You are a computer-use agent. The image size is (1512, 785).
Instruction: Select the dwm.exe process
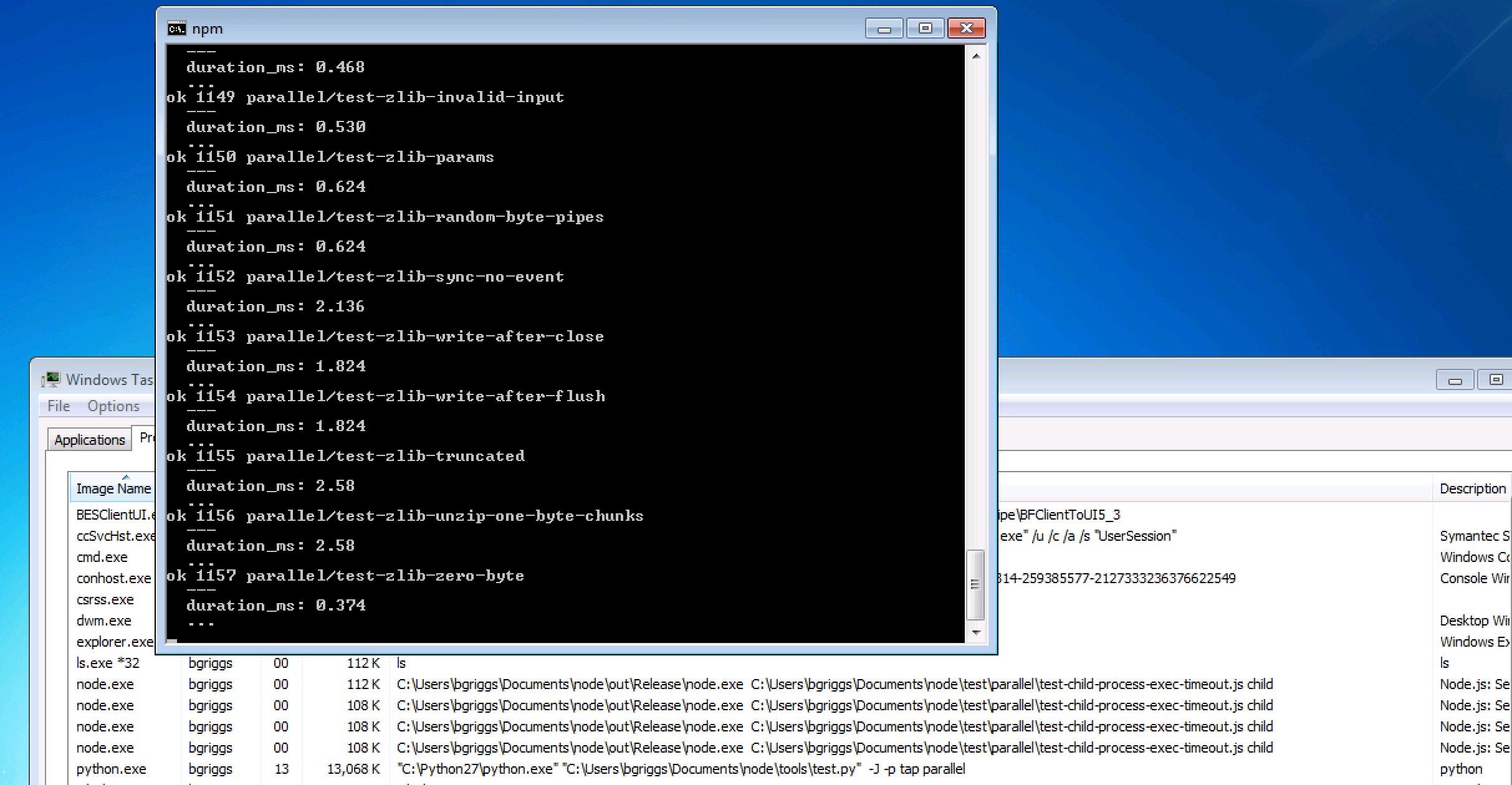[x=103, y=621]
